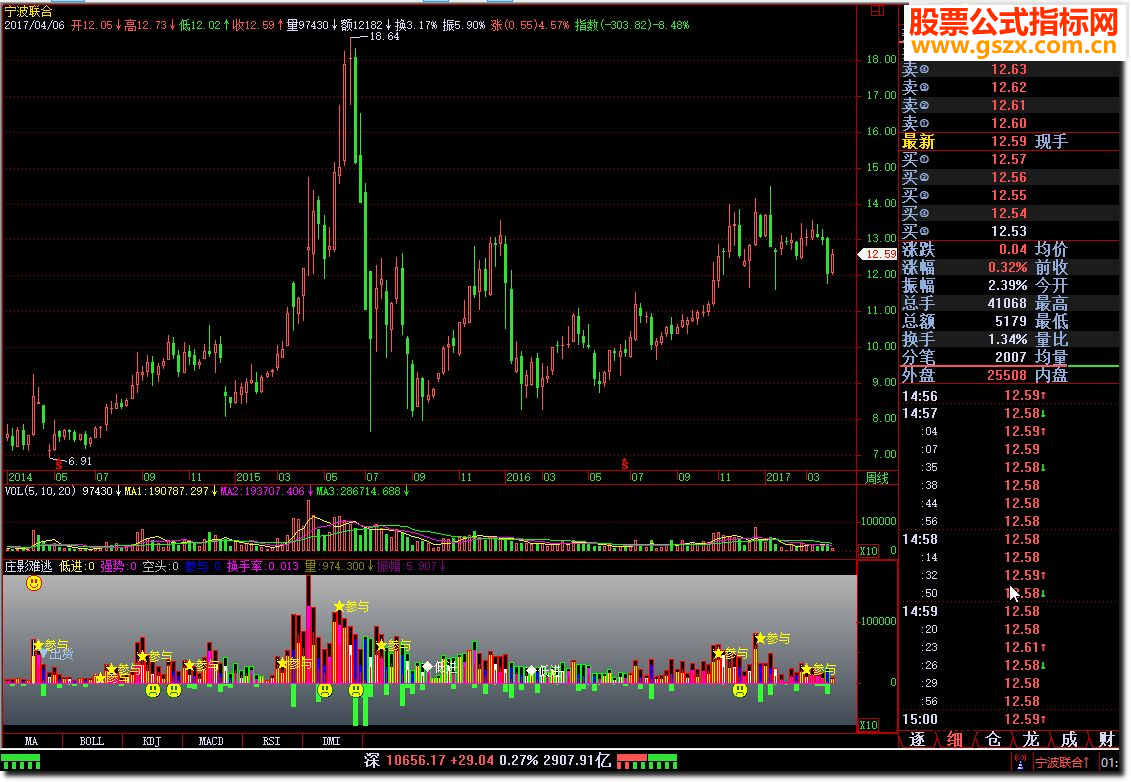Click 深 index quote in bottom status bar
The width and height of the screenshot is (1131, 782).
tap(488, 760)
